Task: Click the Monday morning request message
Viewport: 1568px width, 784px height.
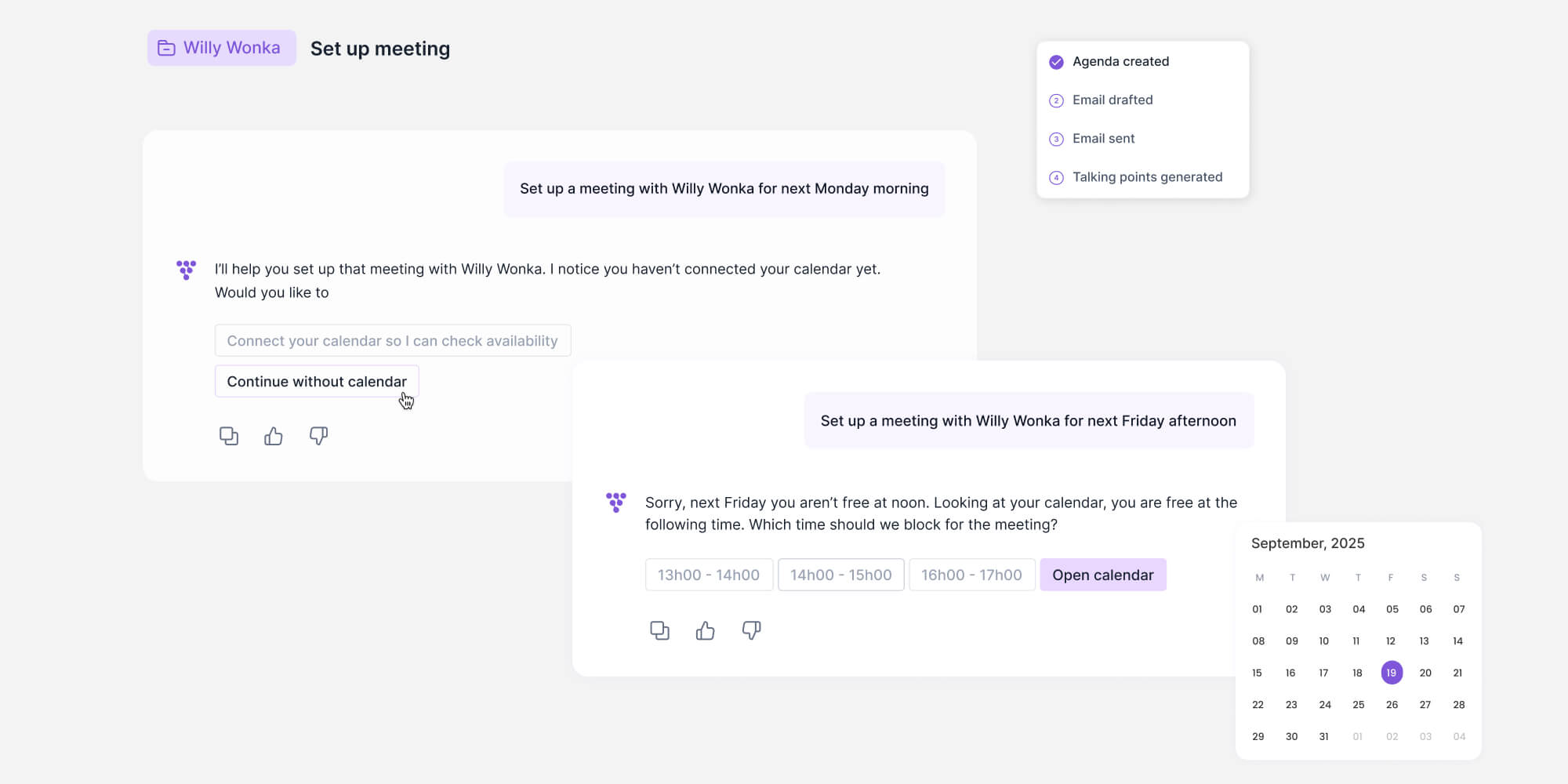Action: (x=724, y=189)
